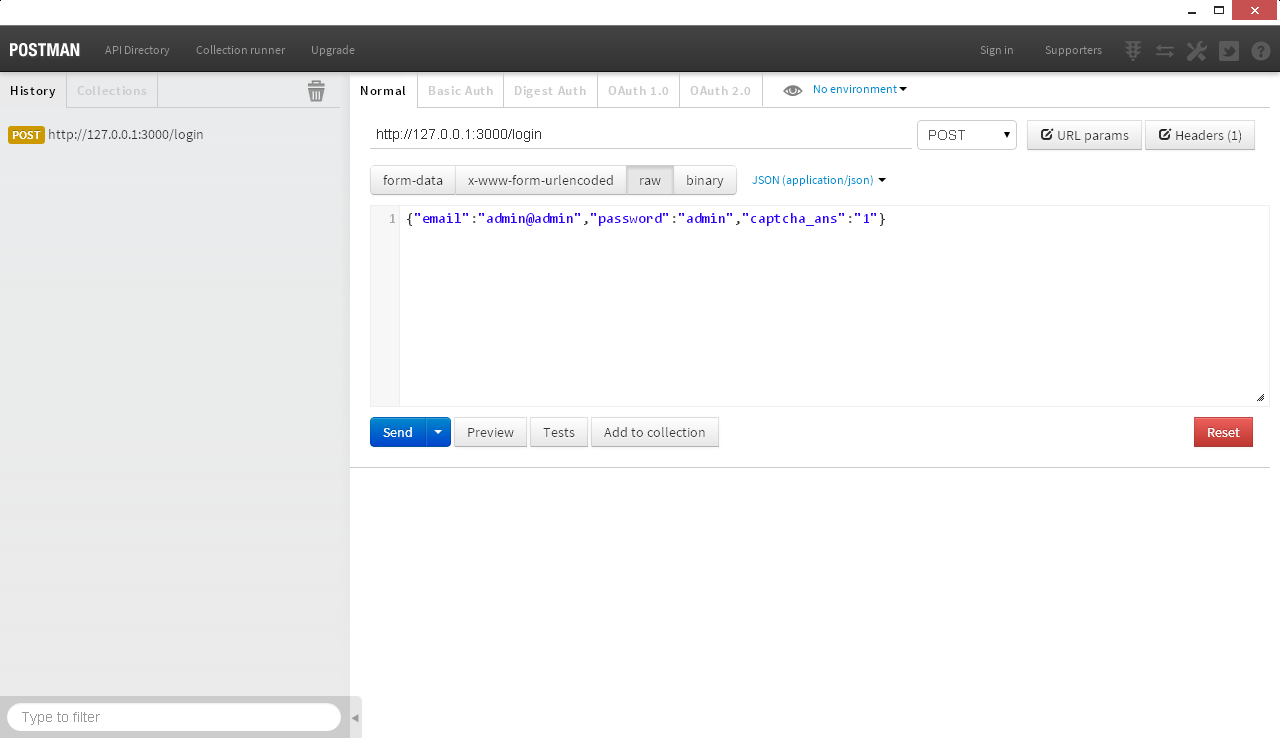
Task: Open URL params editor
Action: click(x=1084, y=135)
